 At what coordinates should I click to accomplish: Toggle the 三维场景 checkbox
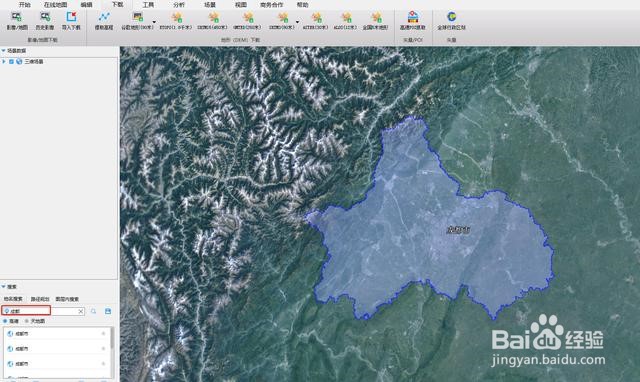tap(11, 62)
